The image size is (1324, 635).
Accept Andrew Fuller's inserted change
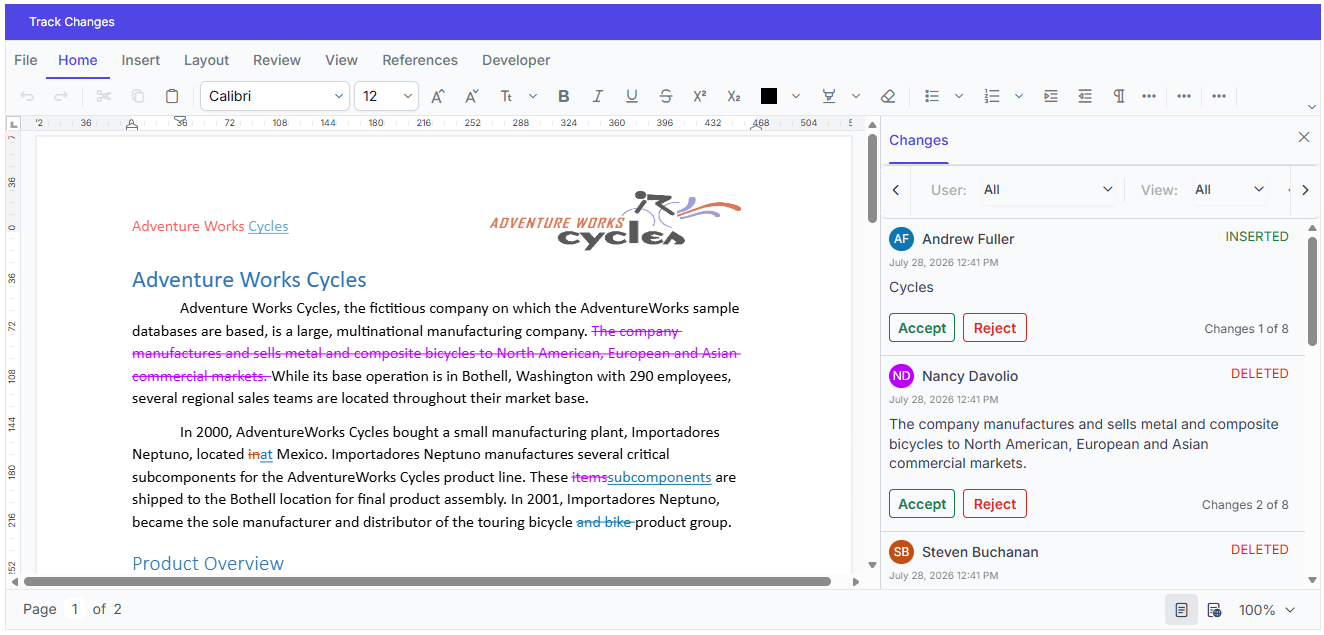(922, 328)
